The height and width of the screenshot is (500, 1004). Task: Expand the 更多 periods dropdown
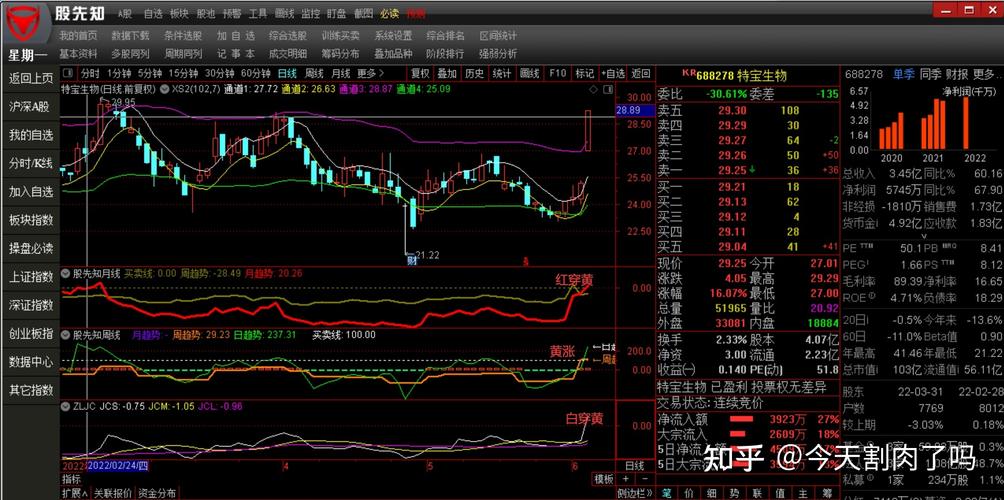371,73
